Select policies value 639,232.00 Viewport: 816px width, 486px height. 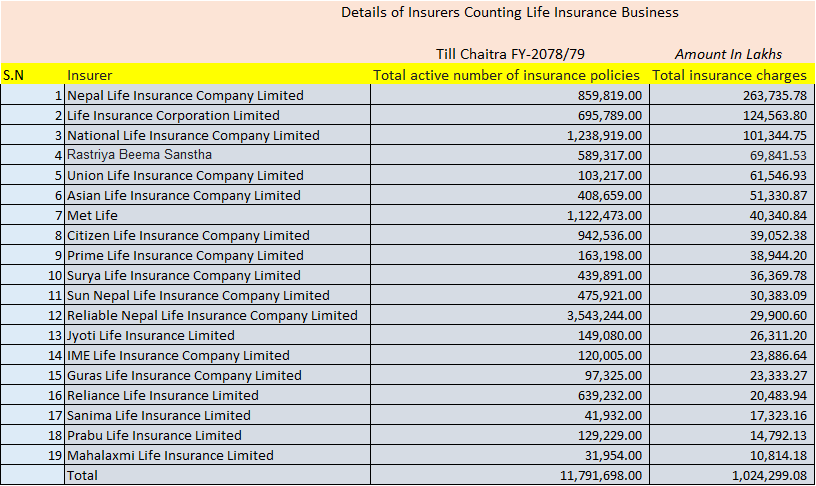[x=610, y=395]
